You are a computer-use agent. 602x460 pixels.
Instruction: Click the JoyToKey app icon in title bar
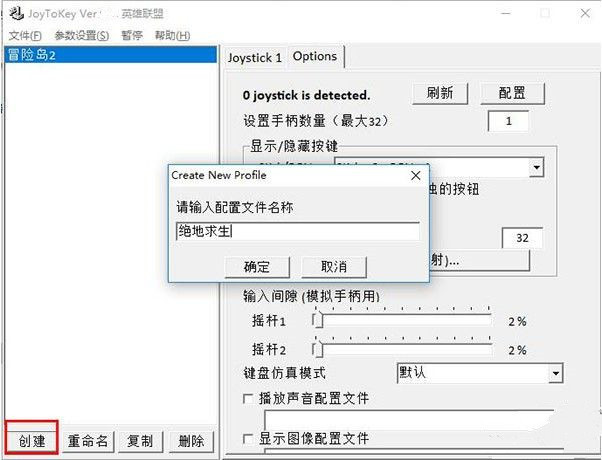16,14
